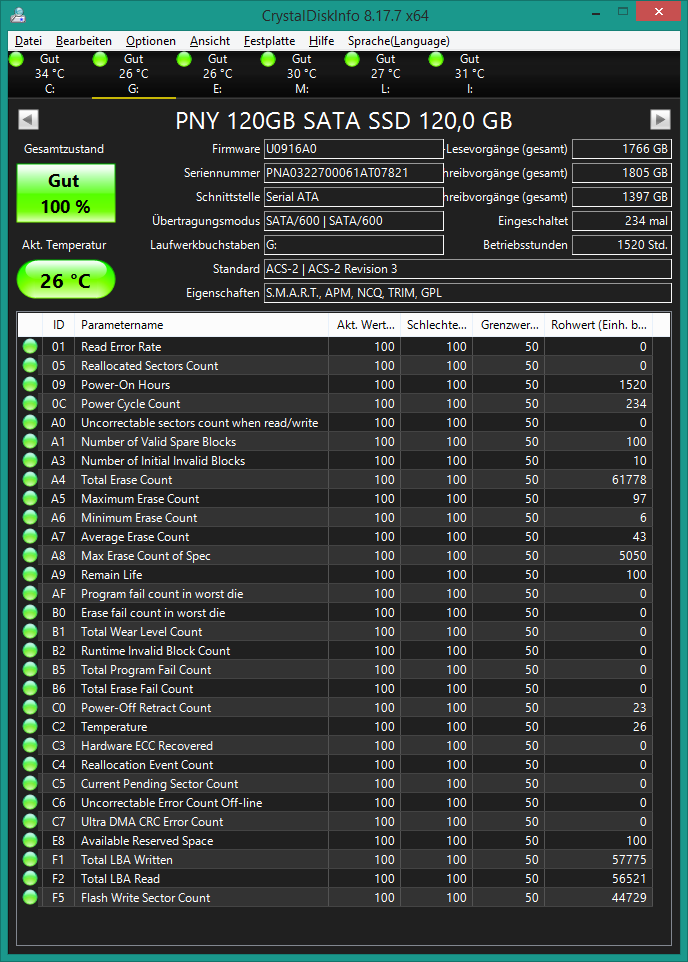
Task: Select Runtime Invalid Block Count text
Action: point(155,651)
